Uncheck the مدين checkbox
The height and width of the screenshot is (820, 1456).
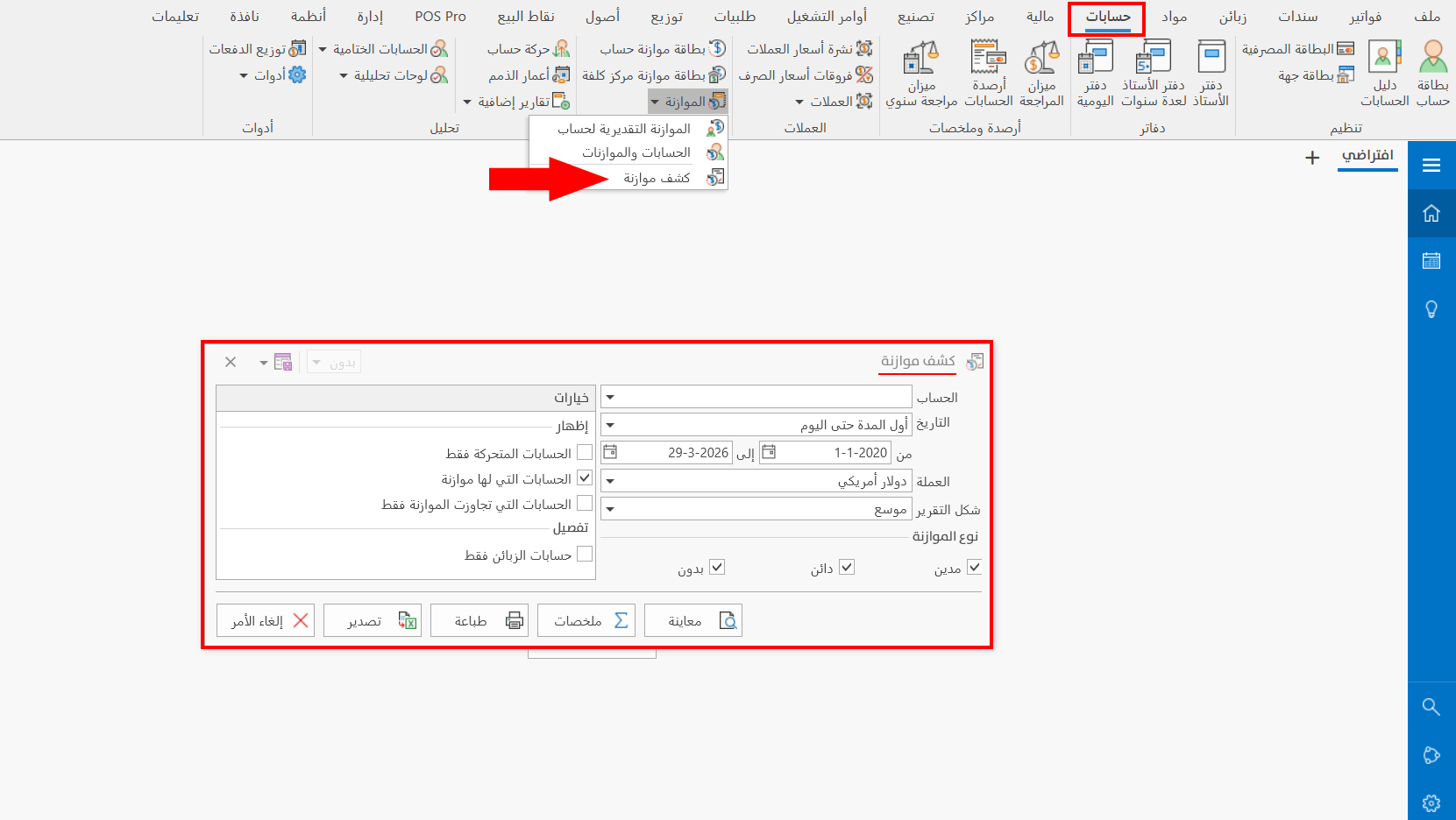(974, 567)
